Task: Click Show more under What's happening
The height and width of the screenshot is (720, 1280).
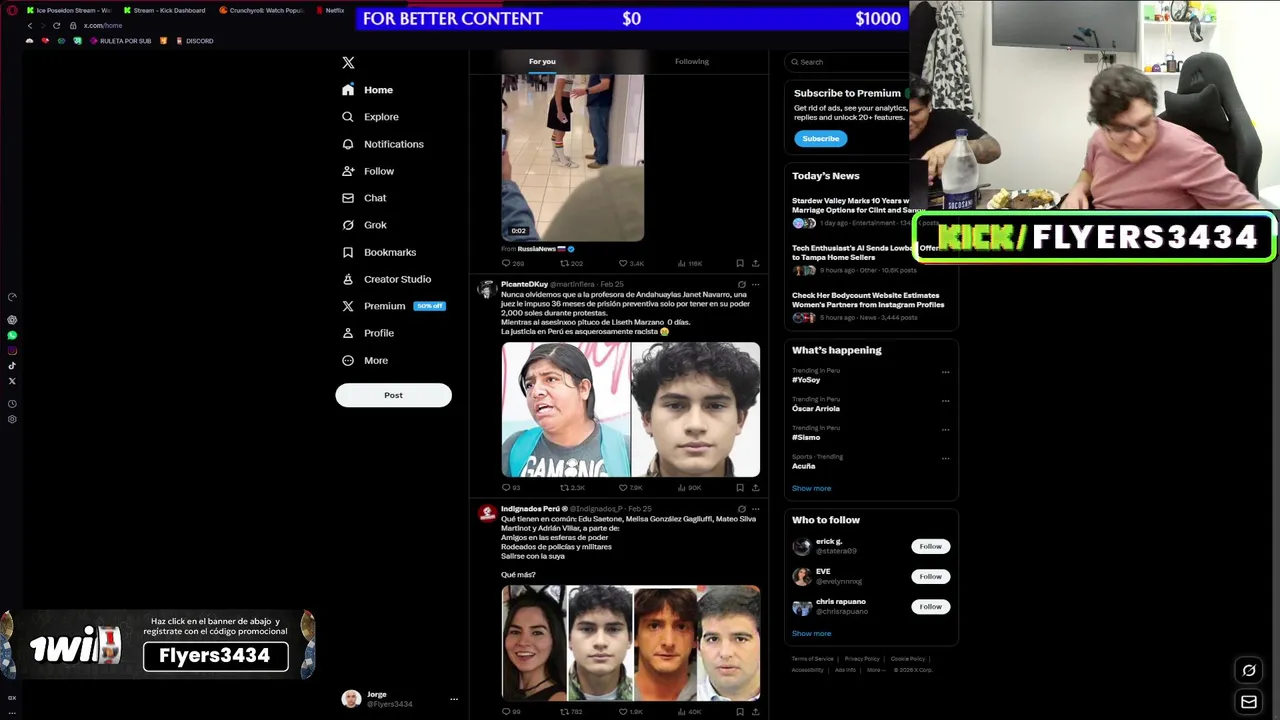Action: tap(811, 488)
